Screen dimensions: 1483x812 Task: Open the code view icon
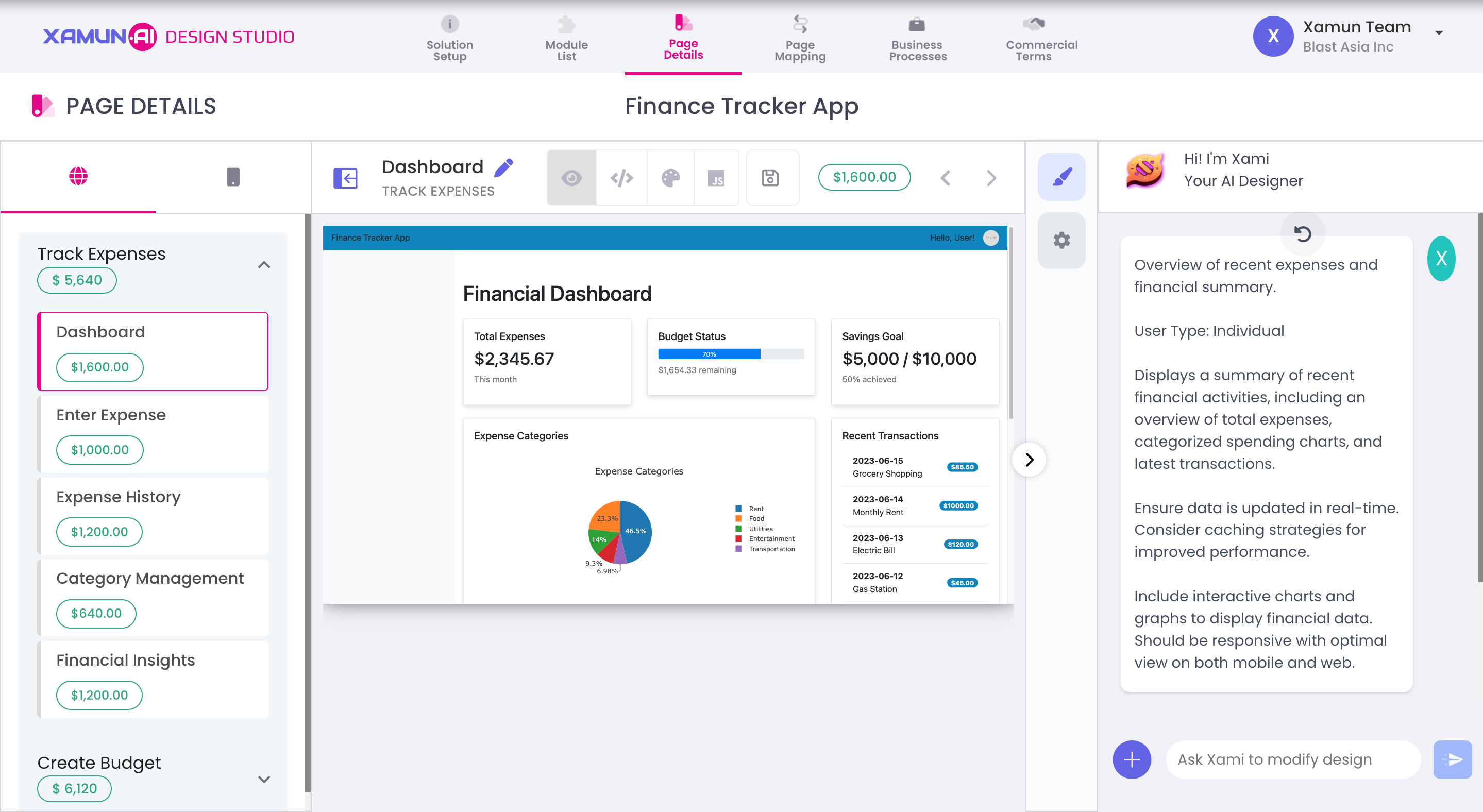(x=621, y=178)
